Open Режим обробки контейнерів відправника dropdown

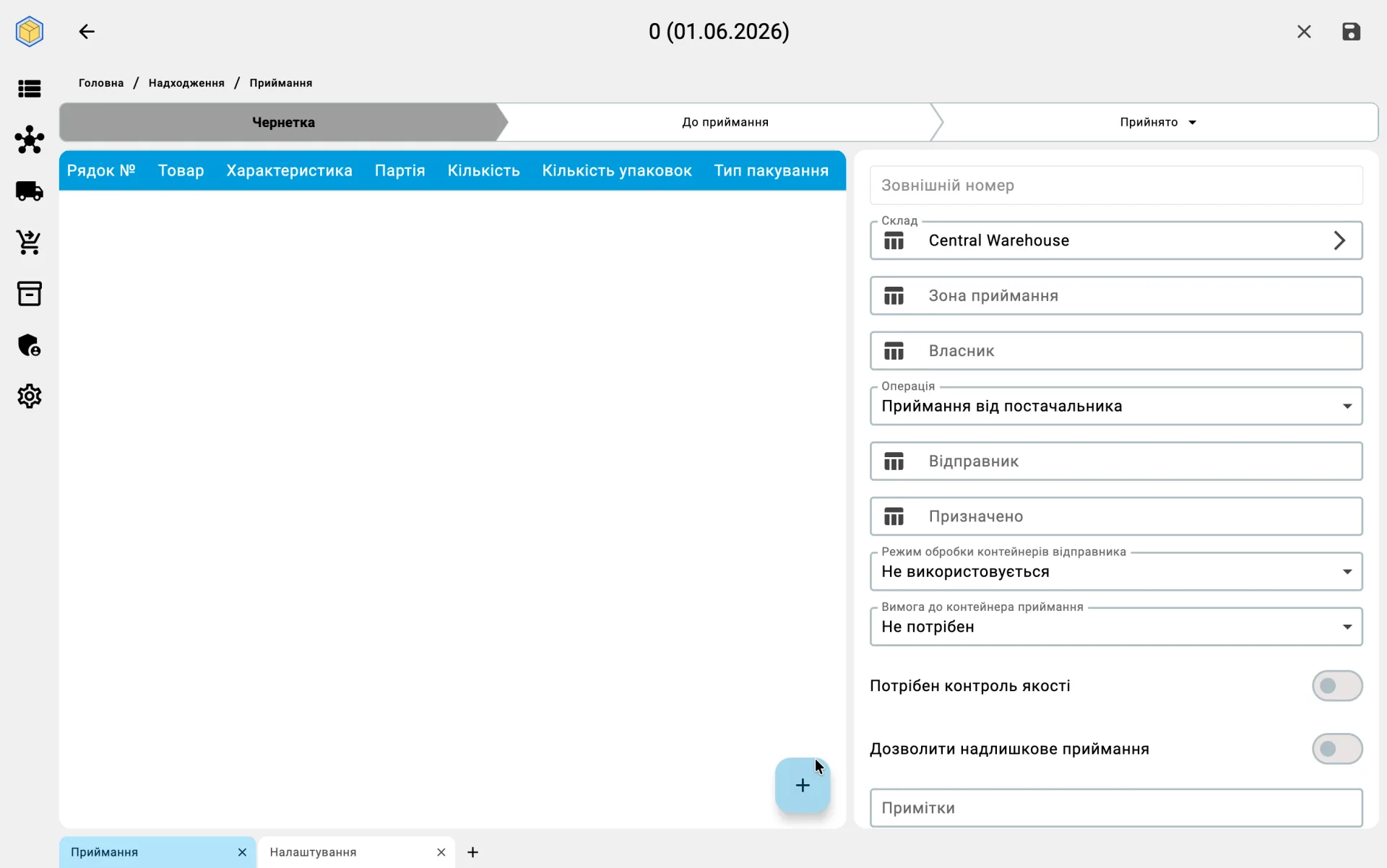click(x=1116, y=571)
